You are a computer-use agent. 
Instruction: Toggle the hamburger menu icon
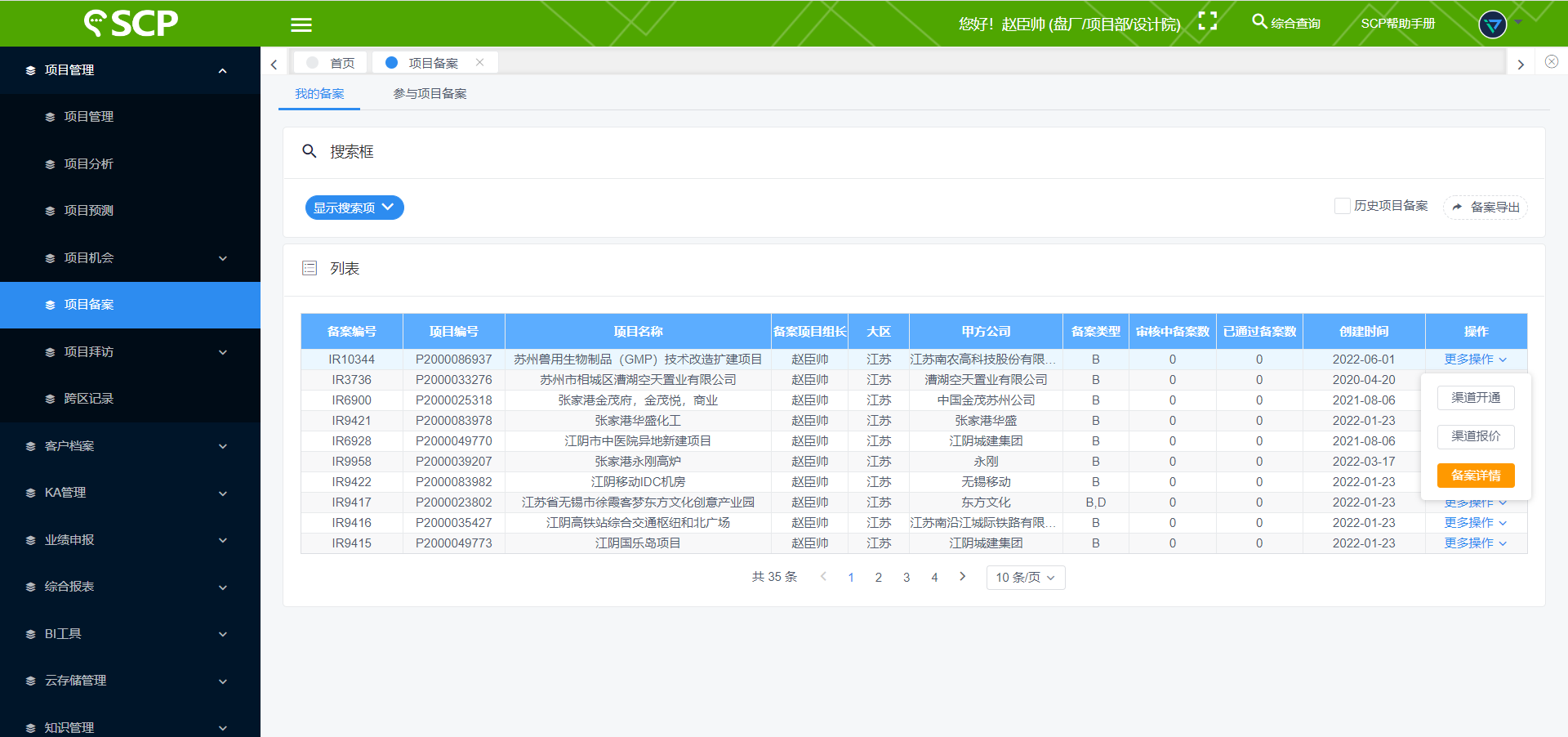pyautogui.click(x=301, y=25)
